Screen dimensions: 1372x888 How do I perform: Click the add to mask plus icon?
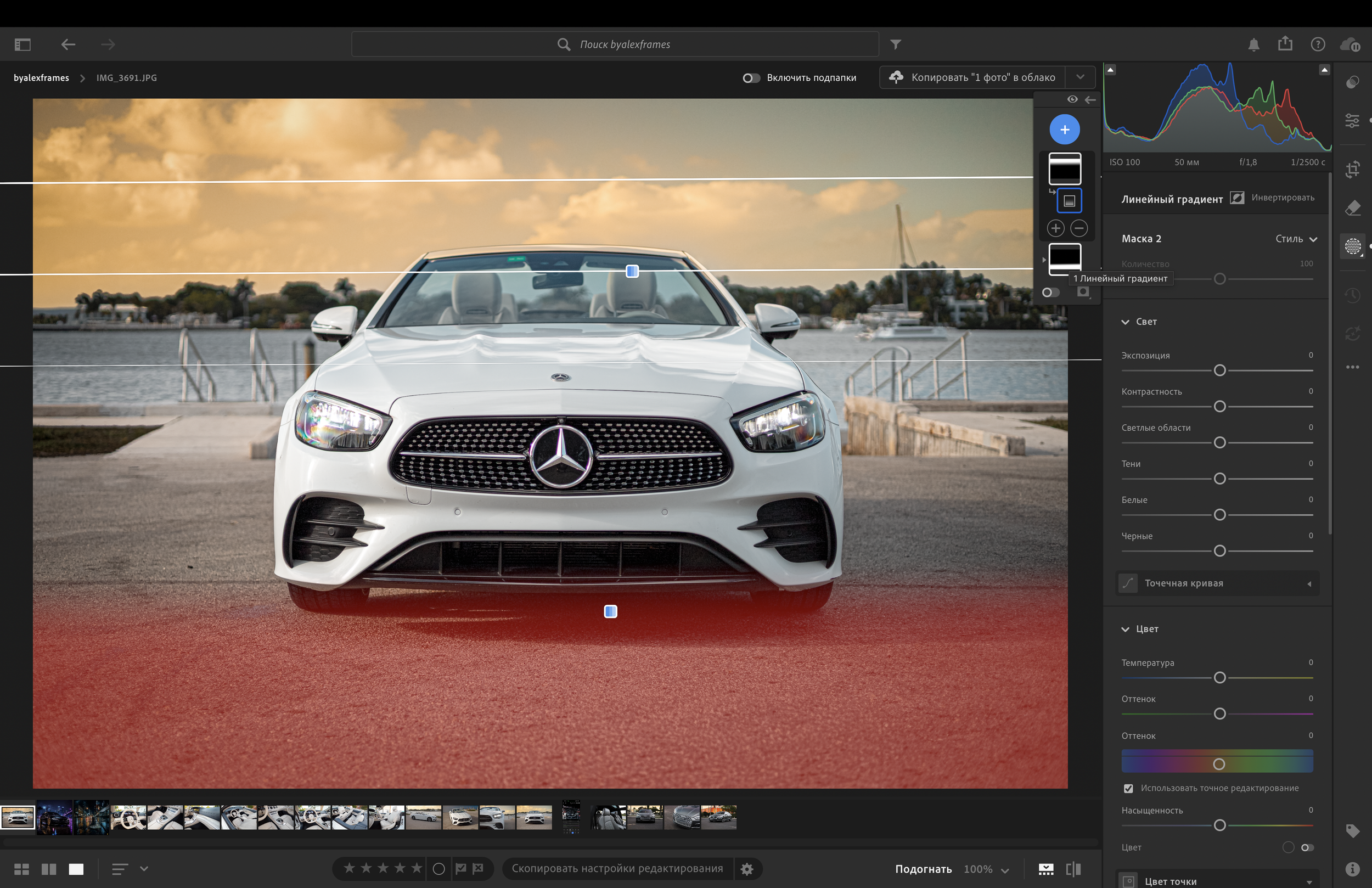pyautogui.click(x=1055, y=228)
